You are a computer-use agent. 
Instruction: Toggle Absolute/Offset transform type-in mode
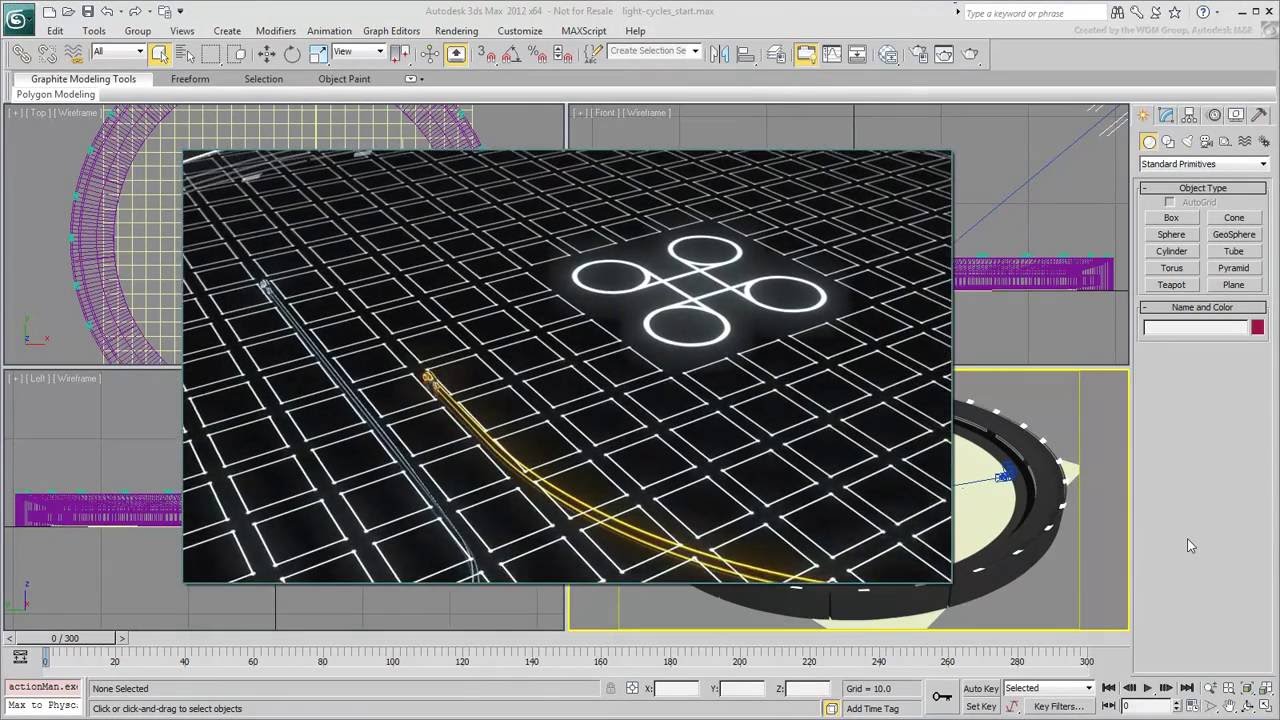[x=632, y=688]
